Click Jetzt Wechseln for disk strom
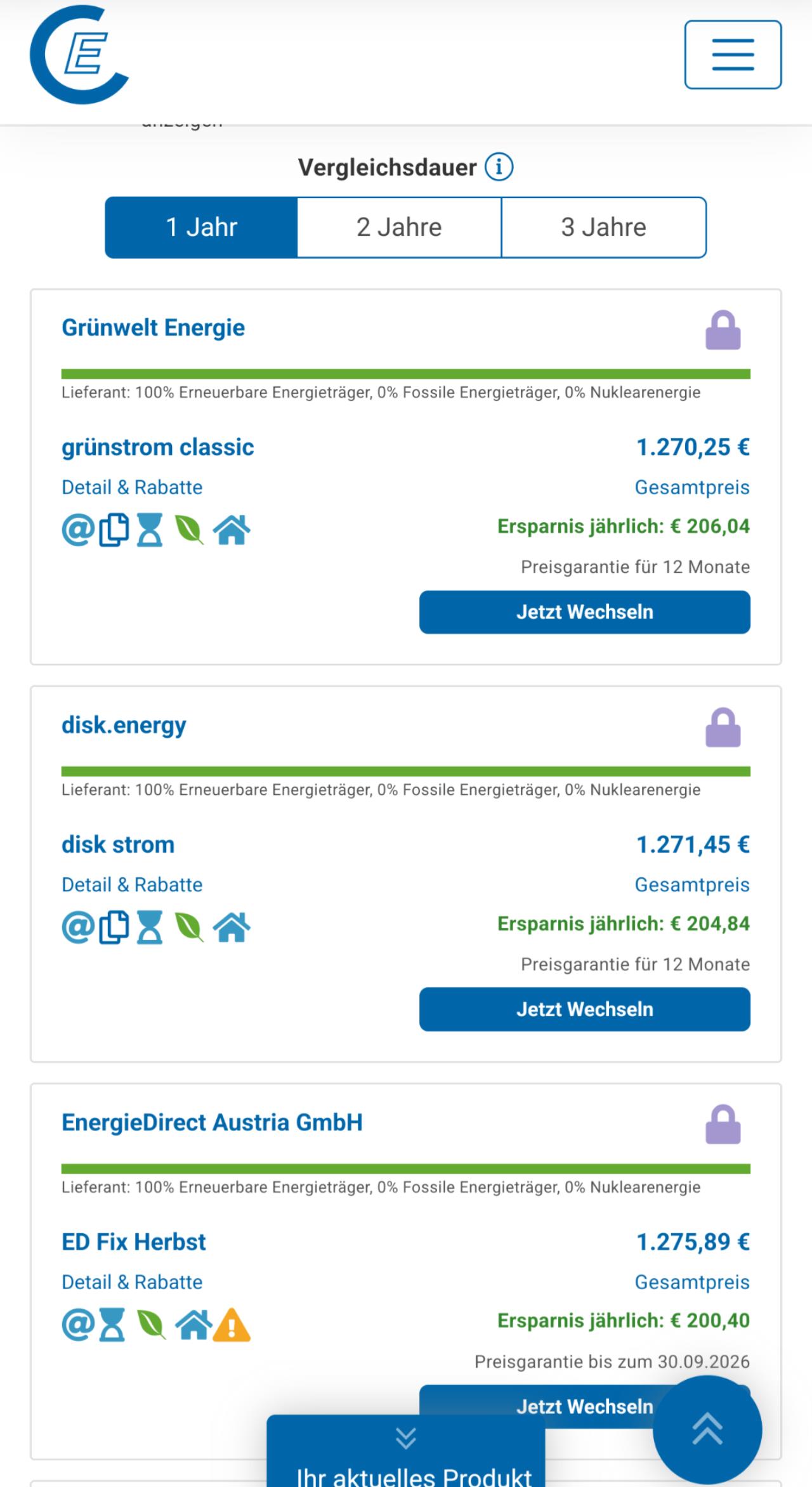Image resolution: width=812 pixels, height=1487 pixels. tap(584, 1009)
